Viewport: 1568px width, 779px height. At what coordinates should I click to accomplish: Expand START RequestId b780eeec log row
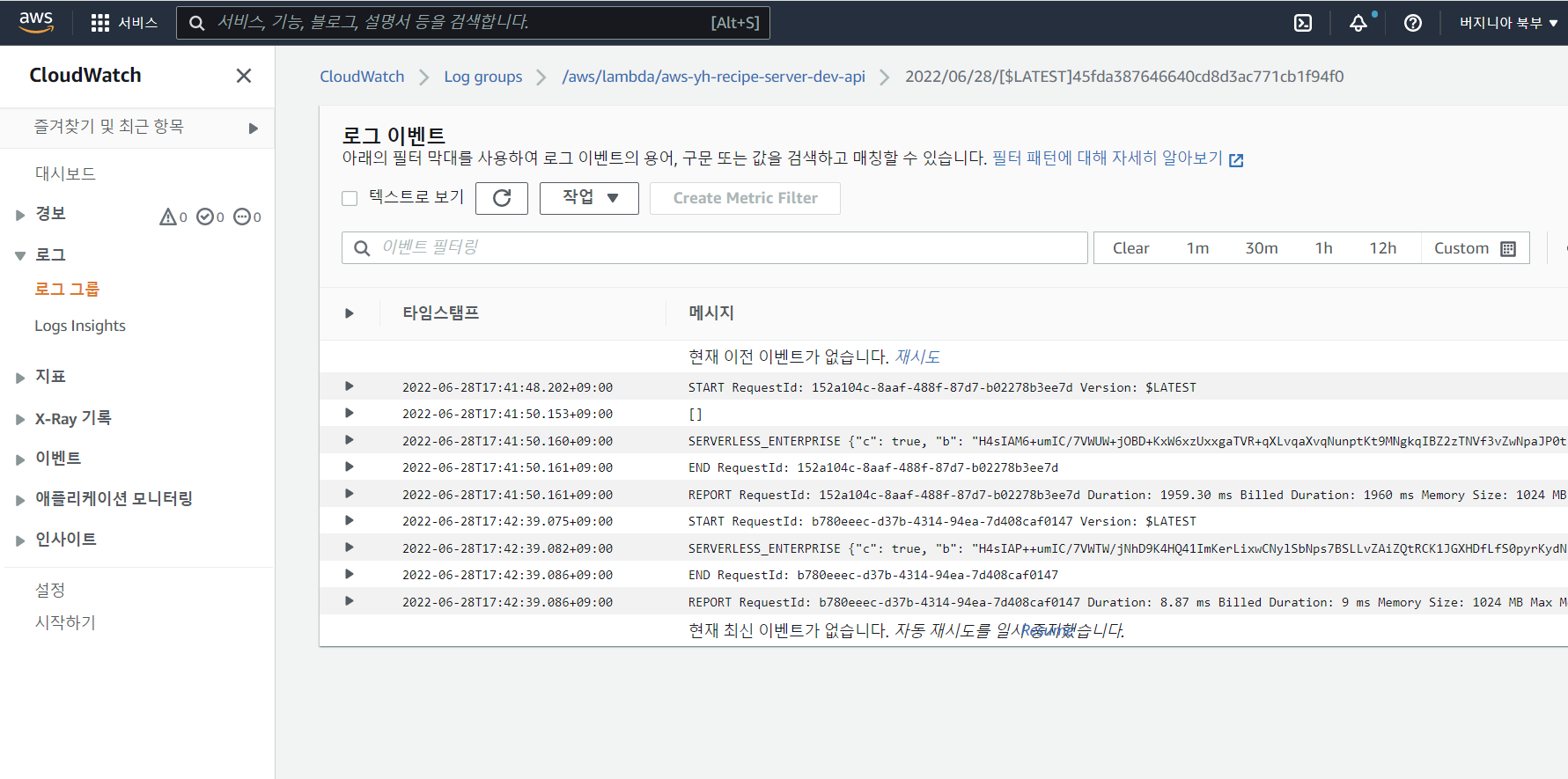click(x=350, y=520)
